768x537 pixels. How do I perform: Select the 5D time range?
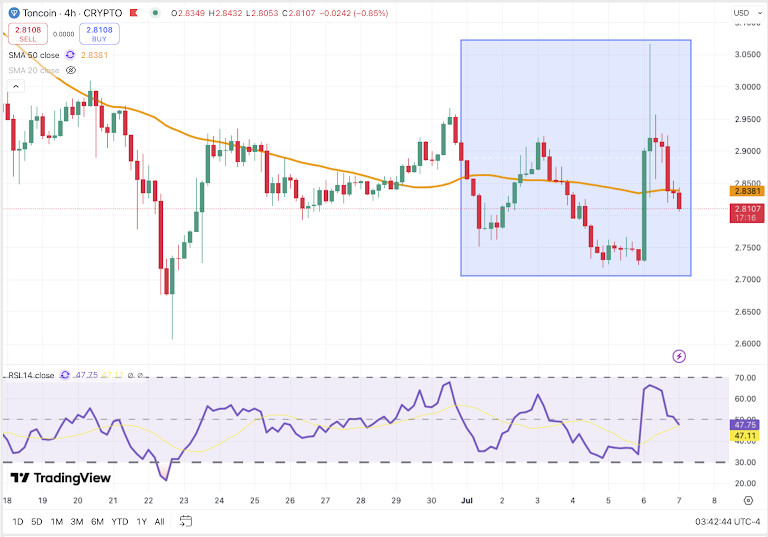(x=37, y=521)
